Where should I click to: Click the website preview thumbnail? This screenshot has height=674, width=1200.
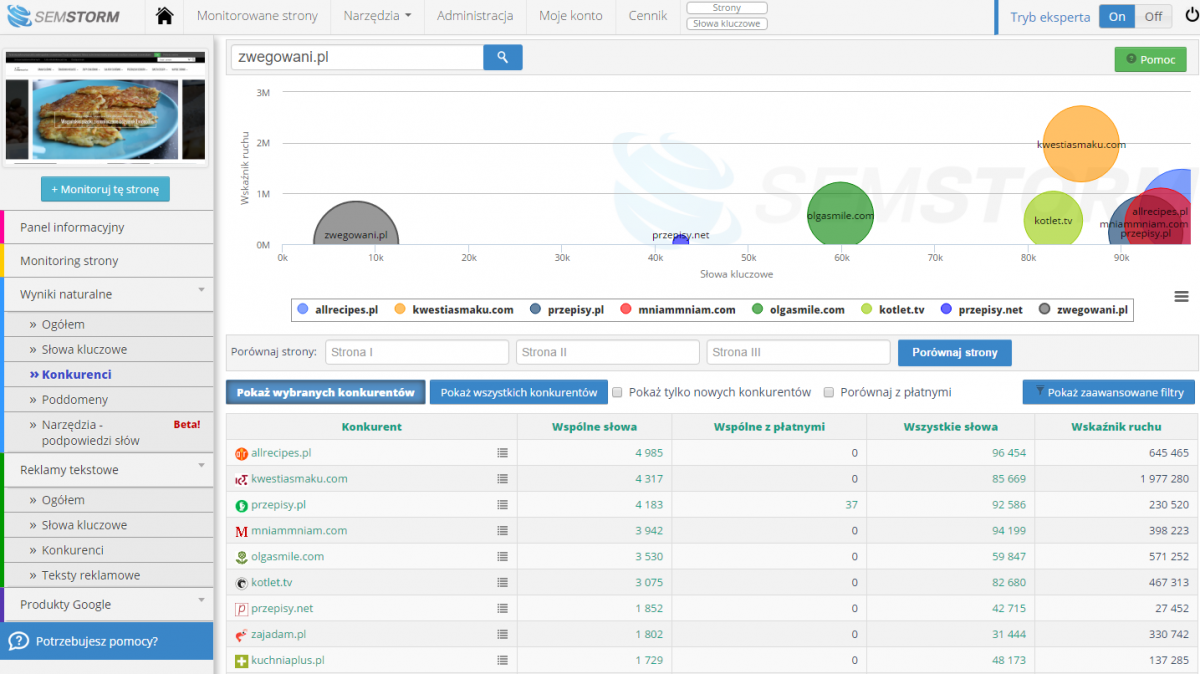click(106, 107)
